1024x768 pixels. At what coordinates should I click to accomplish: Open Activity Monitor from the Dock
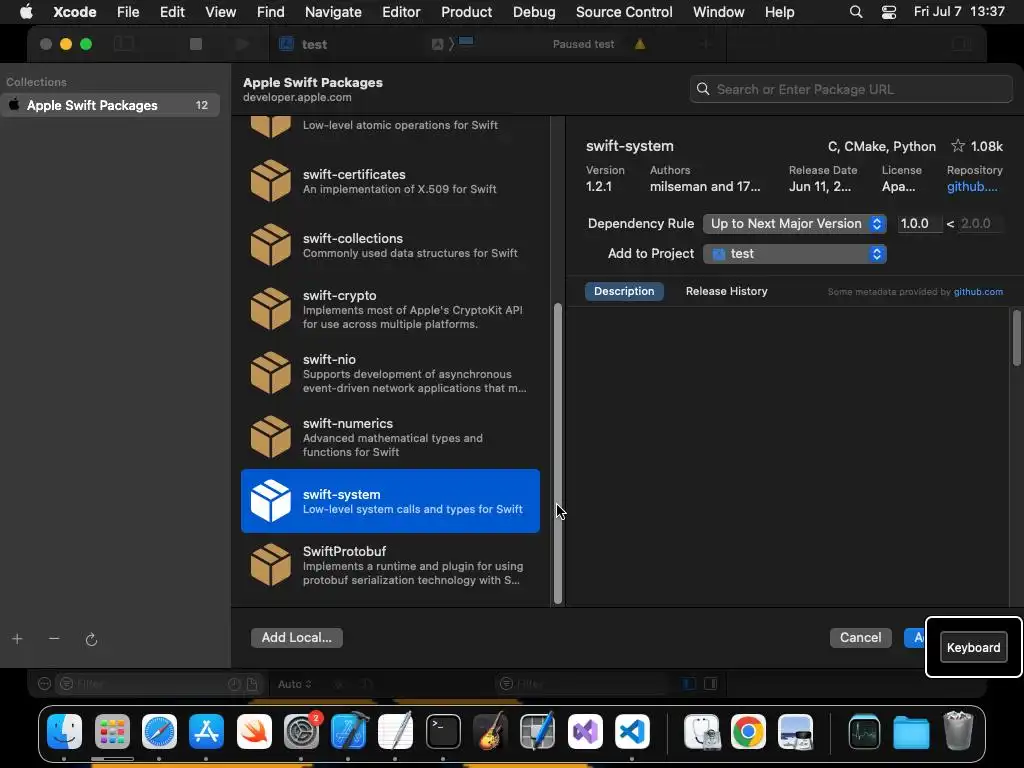864,731
